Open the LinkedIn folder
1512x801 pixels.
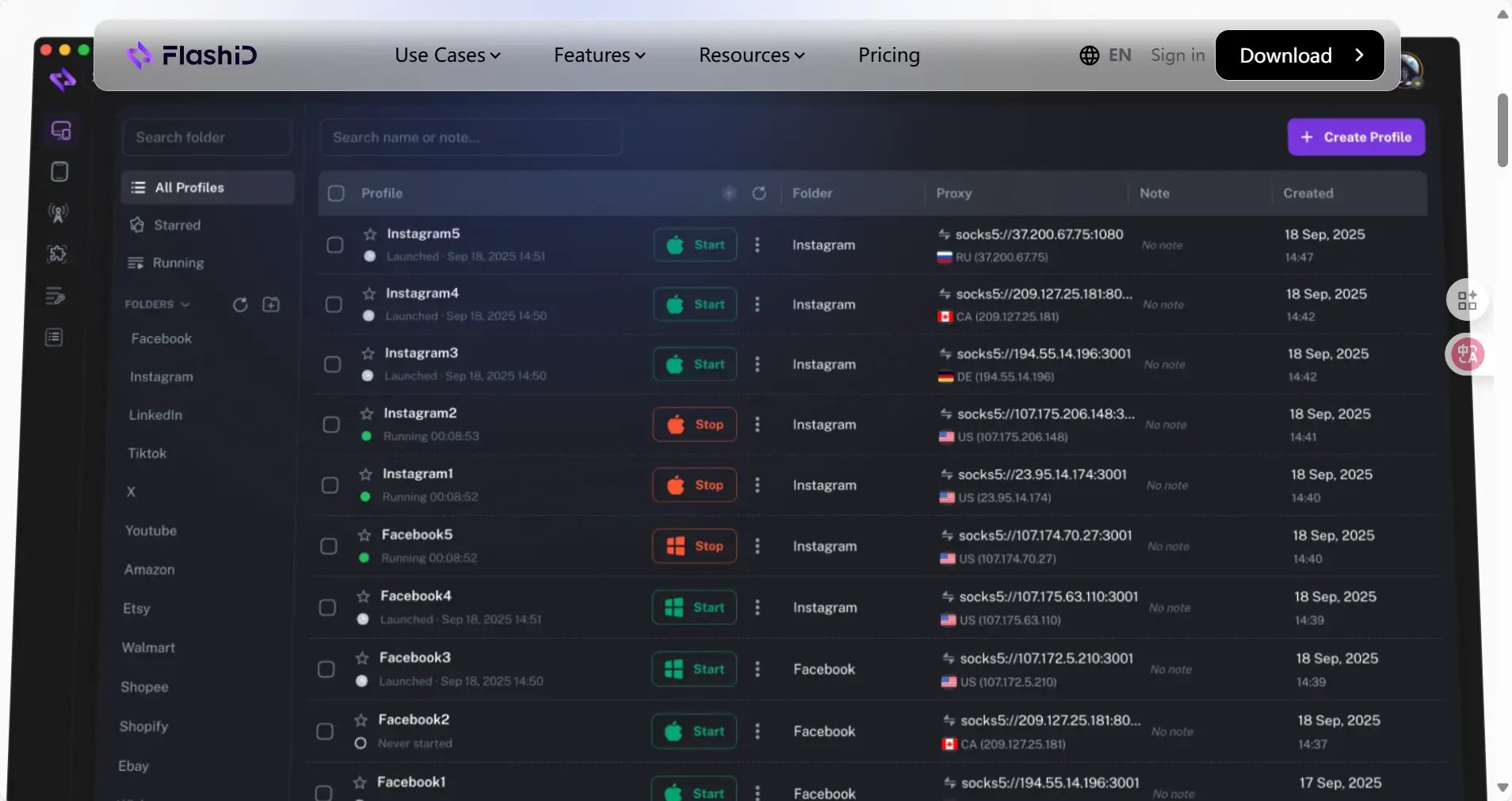(x=155, y=415)
